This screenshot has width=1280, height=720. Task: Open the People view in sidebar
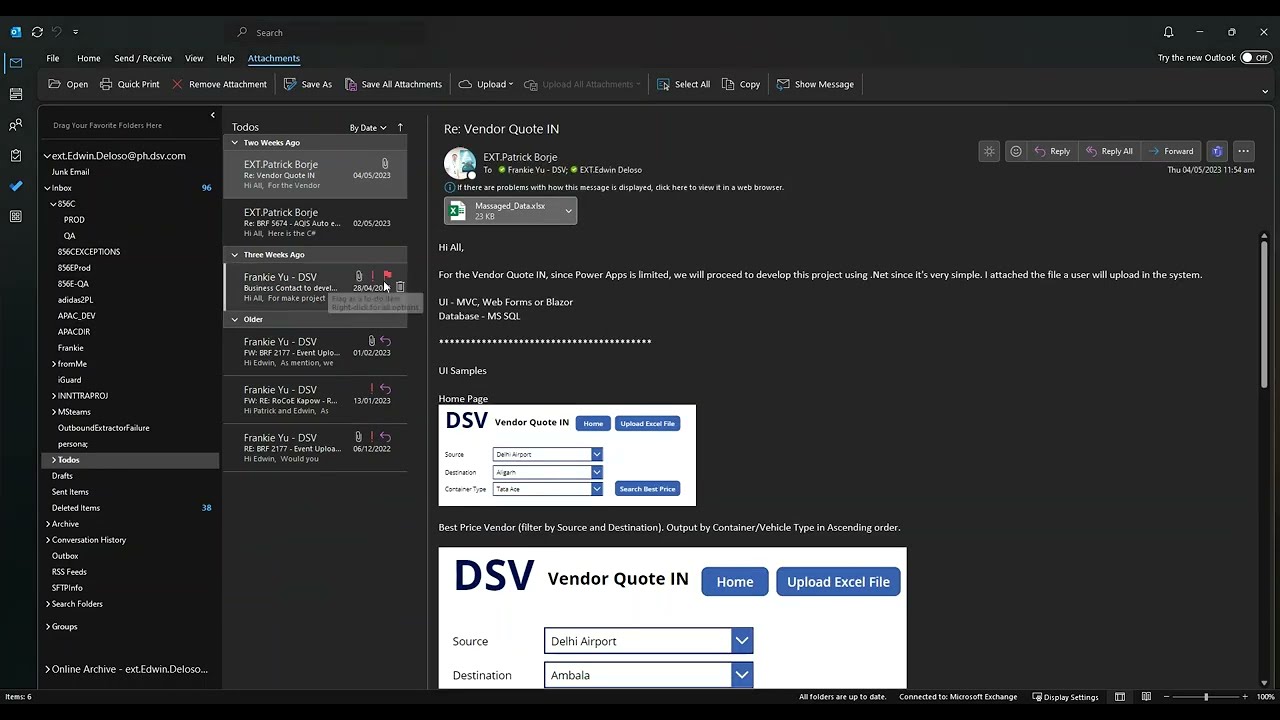coord(15,125)
